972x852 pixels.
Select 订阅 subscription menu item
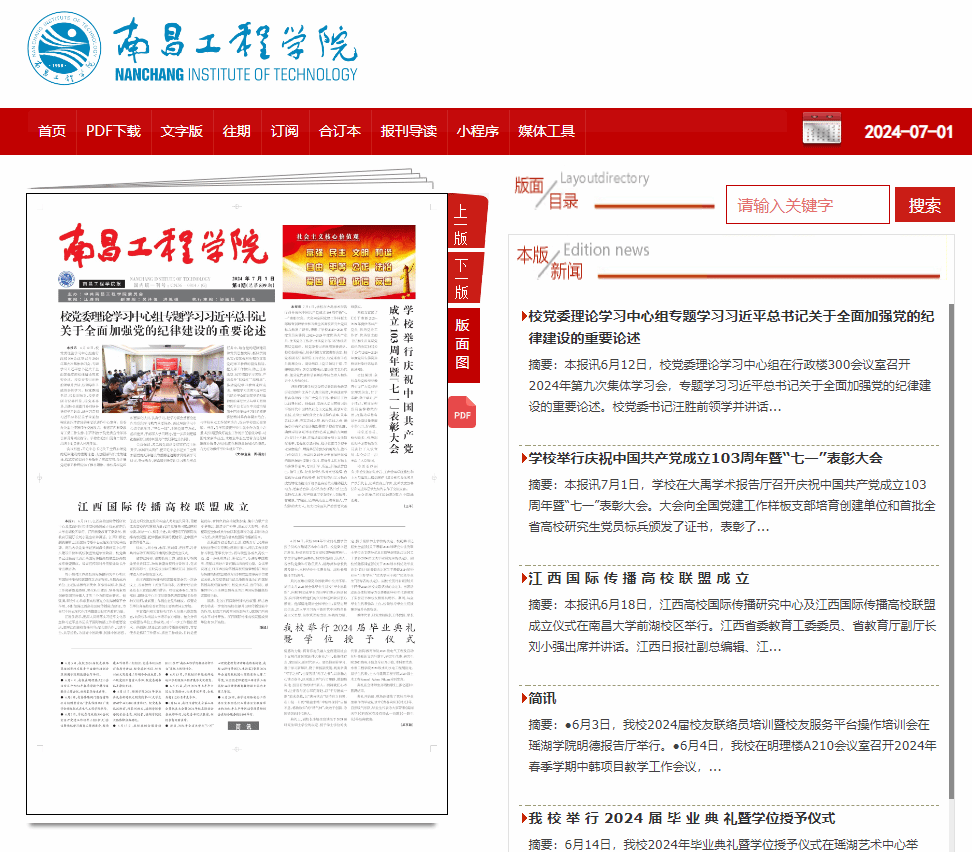click(285, 131)
